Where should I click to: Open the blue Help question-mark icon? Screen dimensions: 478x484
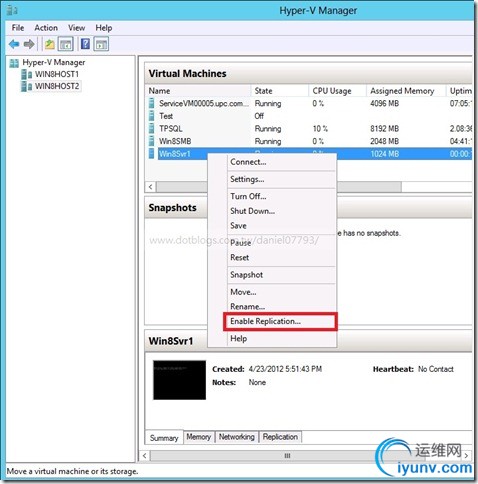pos(85,44)
